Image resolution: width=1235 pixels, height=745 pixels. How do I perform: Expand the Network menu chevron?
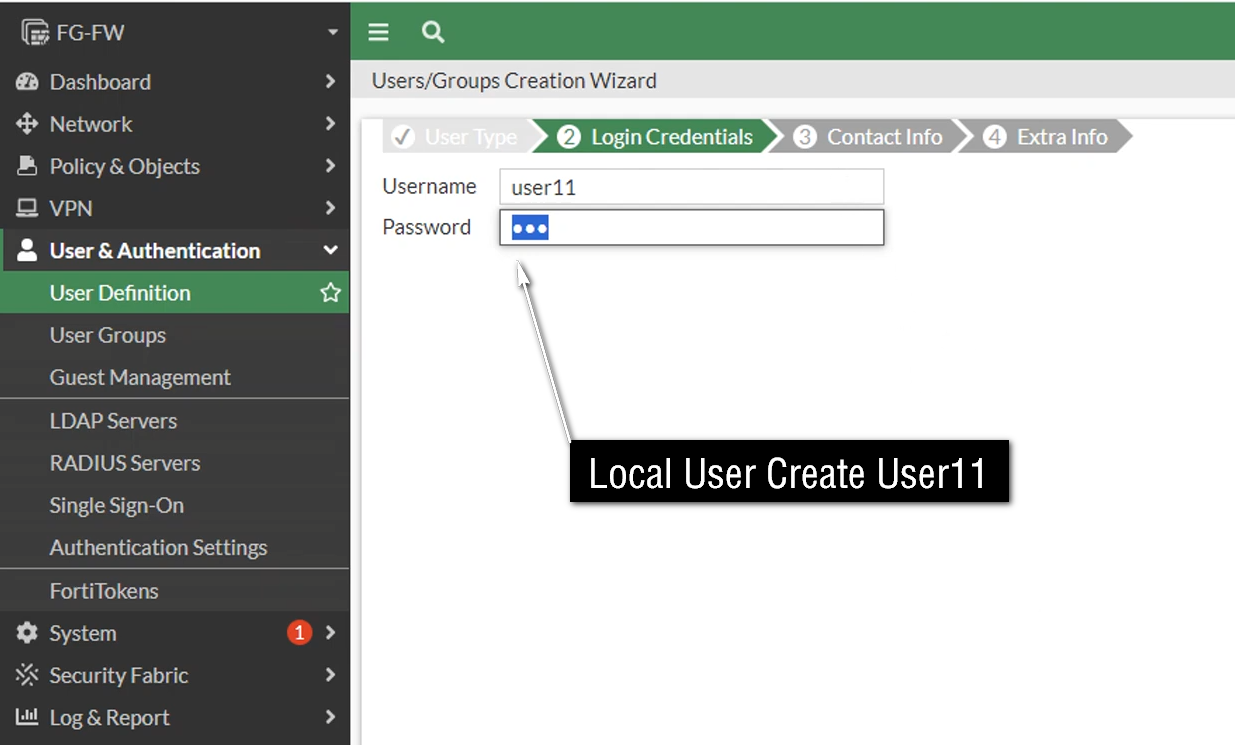(x=330, y=124)
